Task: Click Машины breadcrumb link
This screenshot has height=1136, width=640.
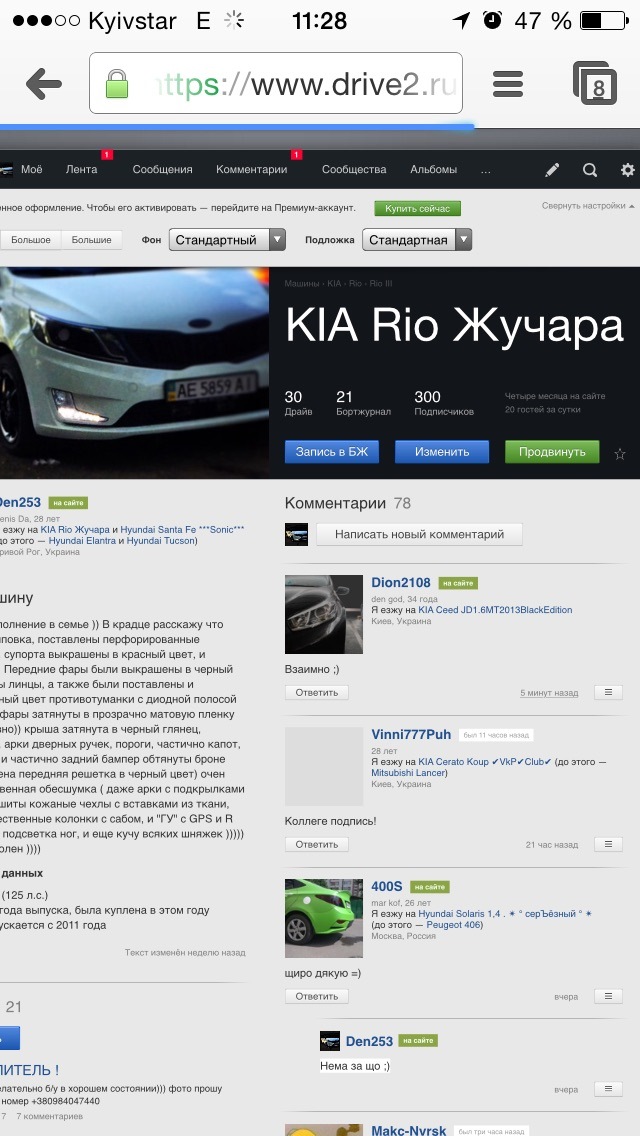Action: point(302,284)
